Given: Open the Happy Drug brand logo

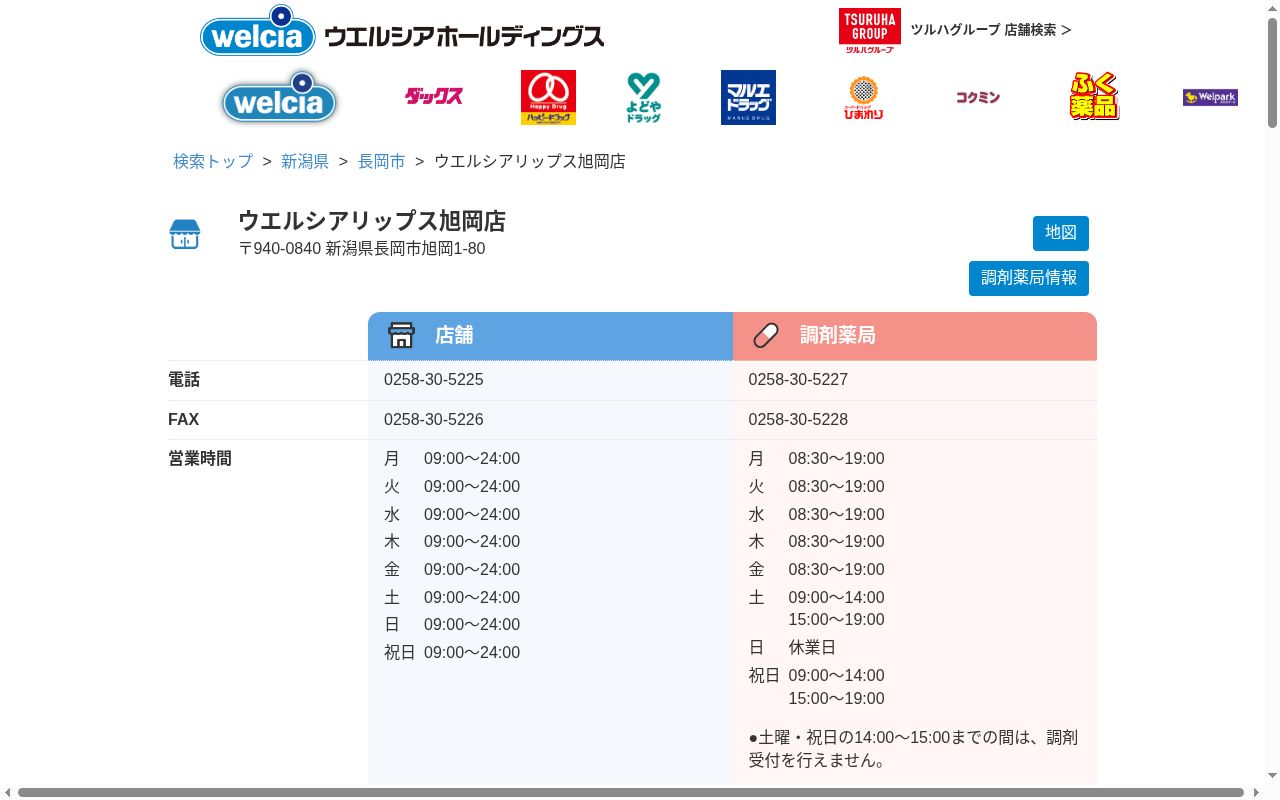Looking at the screenshot, I should [548, 97].
